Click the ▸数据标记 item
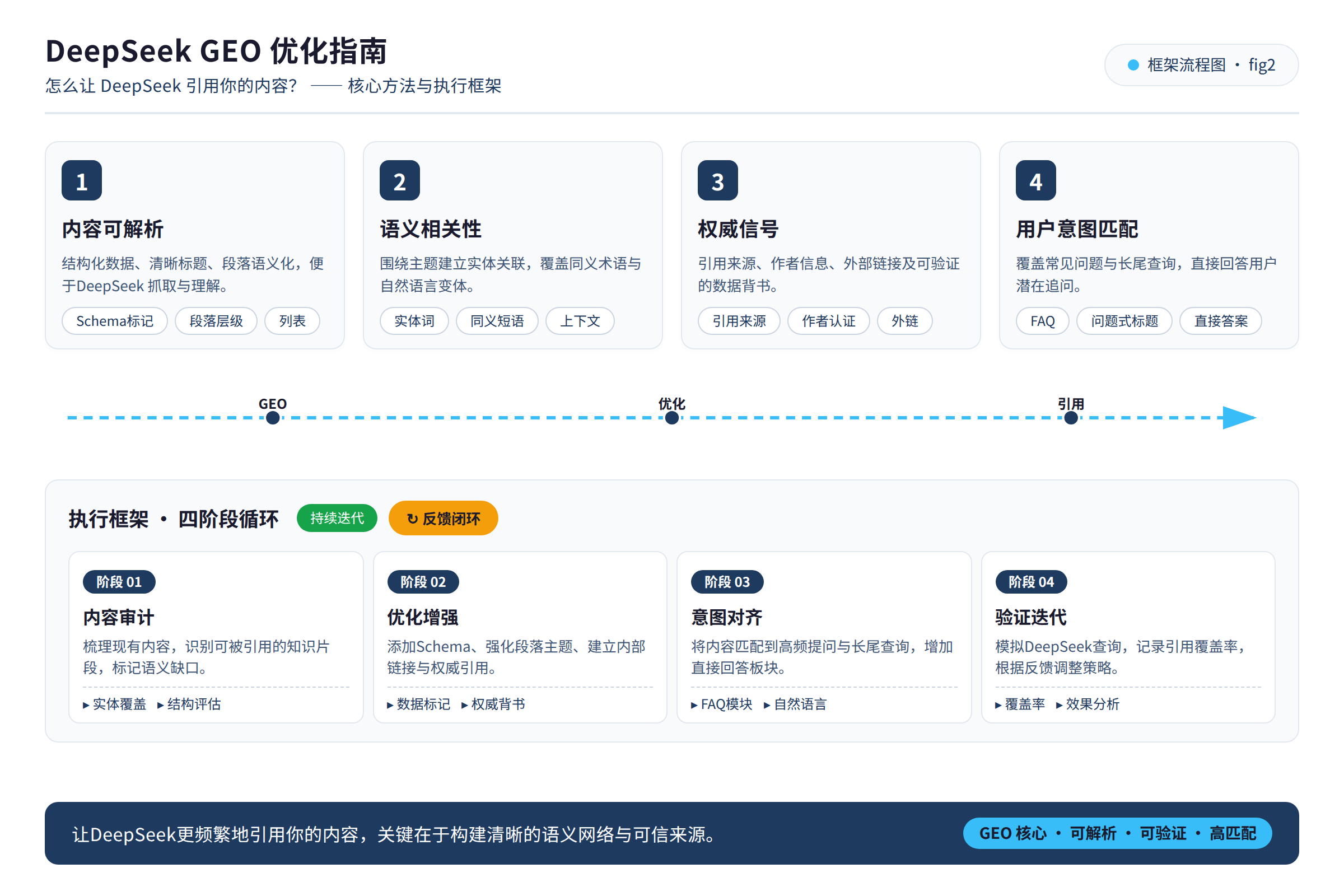Viewport: 1344px width, 896px height. pos(419,704)
